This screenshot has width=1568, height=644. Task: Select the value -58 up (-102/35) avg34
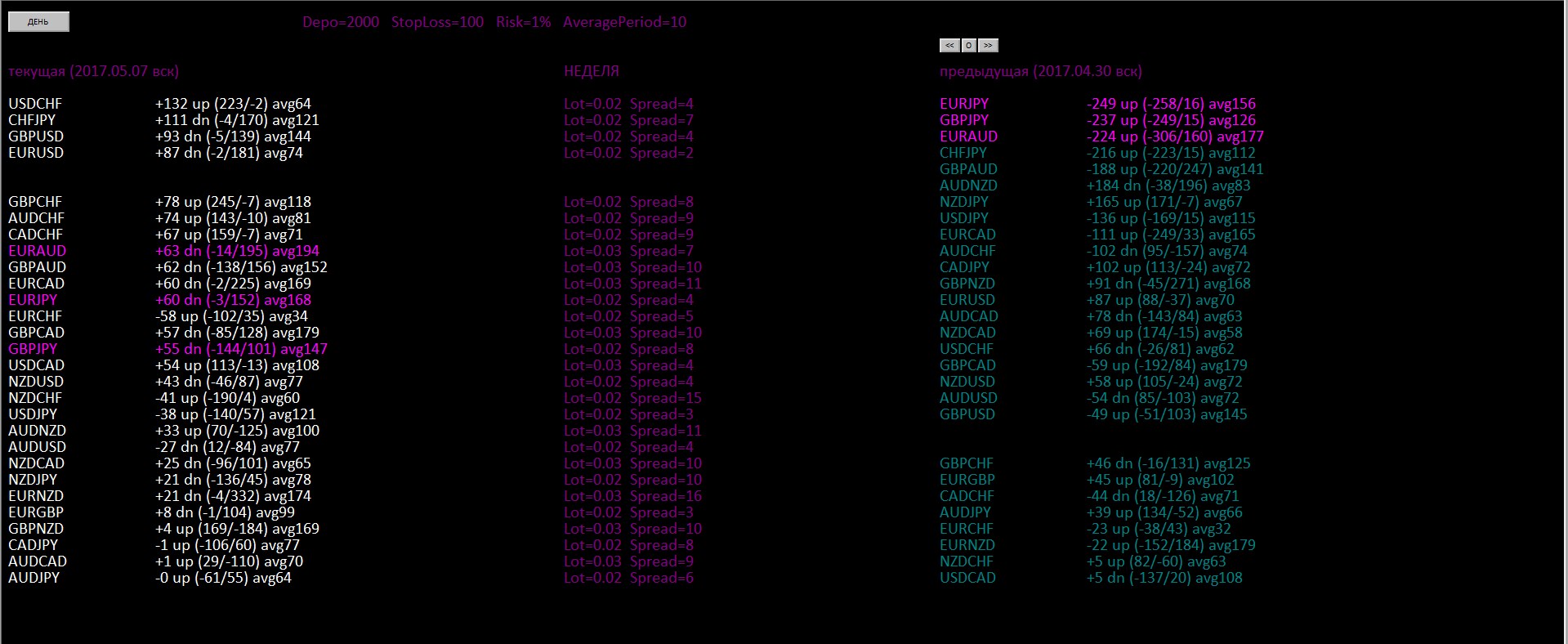pos(231,316)
